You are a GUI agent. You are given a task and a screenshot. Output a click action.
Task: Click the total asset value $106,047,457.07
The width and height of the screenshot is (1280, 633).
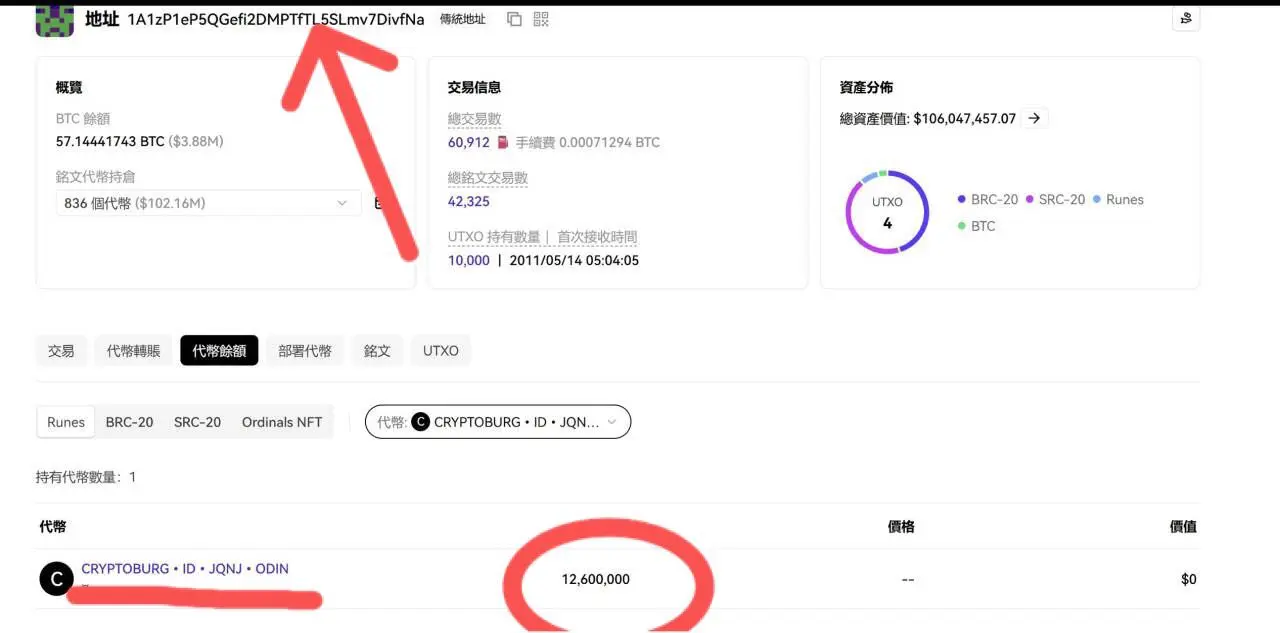(x=964, y=118)
